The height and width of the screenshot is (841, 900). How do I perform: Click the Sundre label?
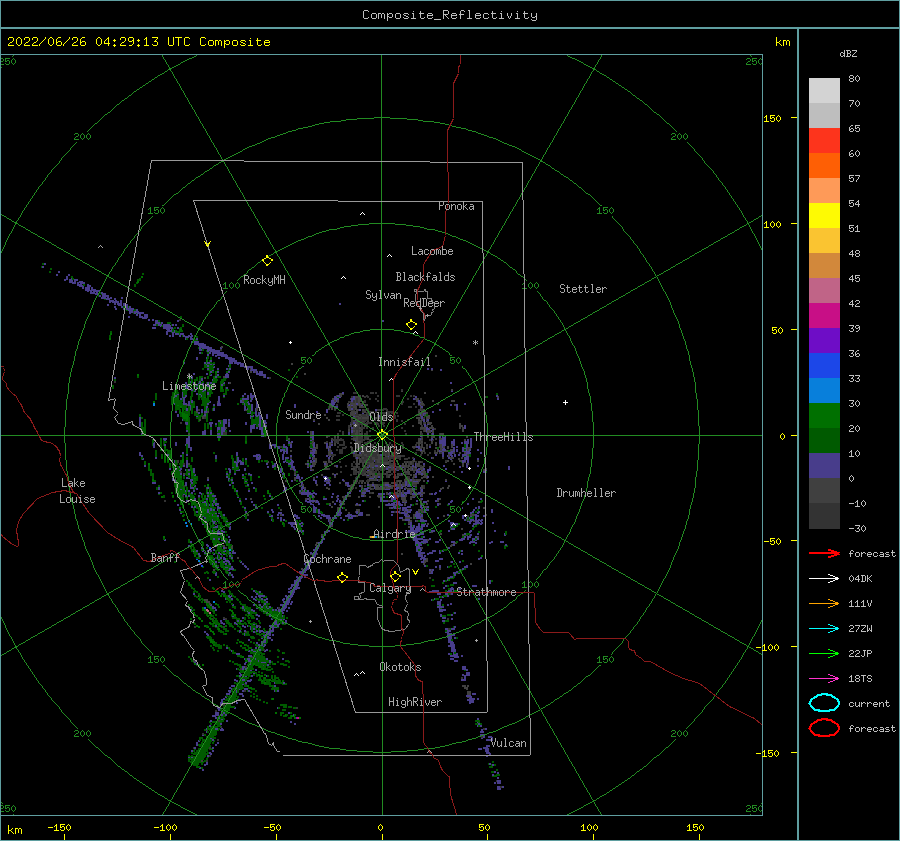pos(303,414)
